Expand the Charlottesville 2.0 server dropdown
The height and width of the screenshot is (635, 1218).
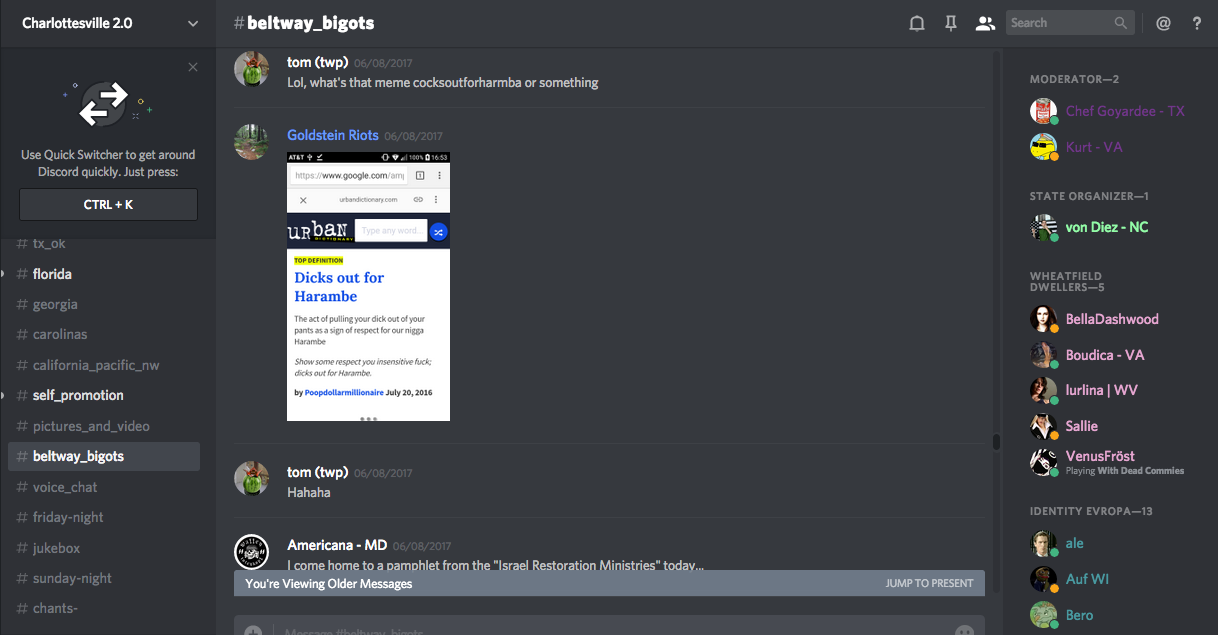coord(193,24)
